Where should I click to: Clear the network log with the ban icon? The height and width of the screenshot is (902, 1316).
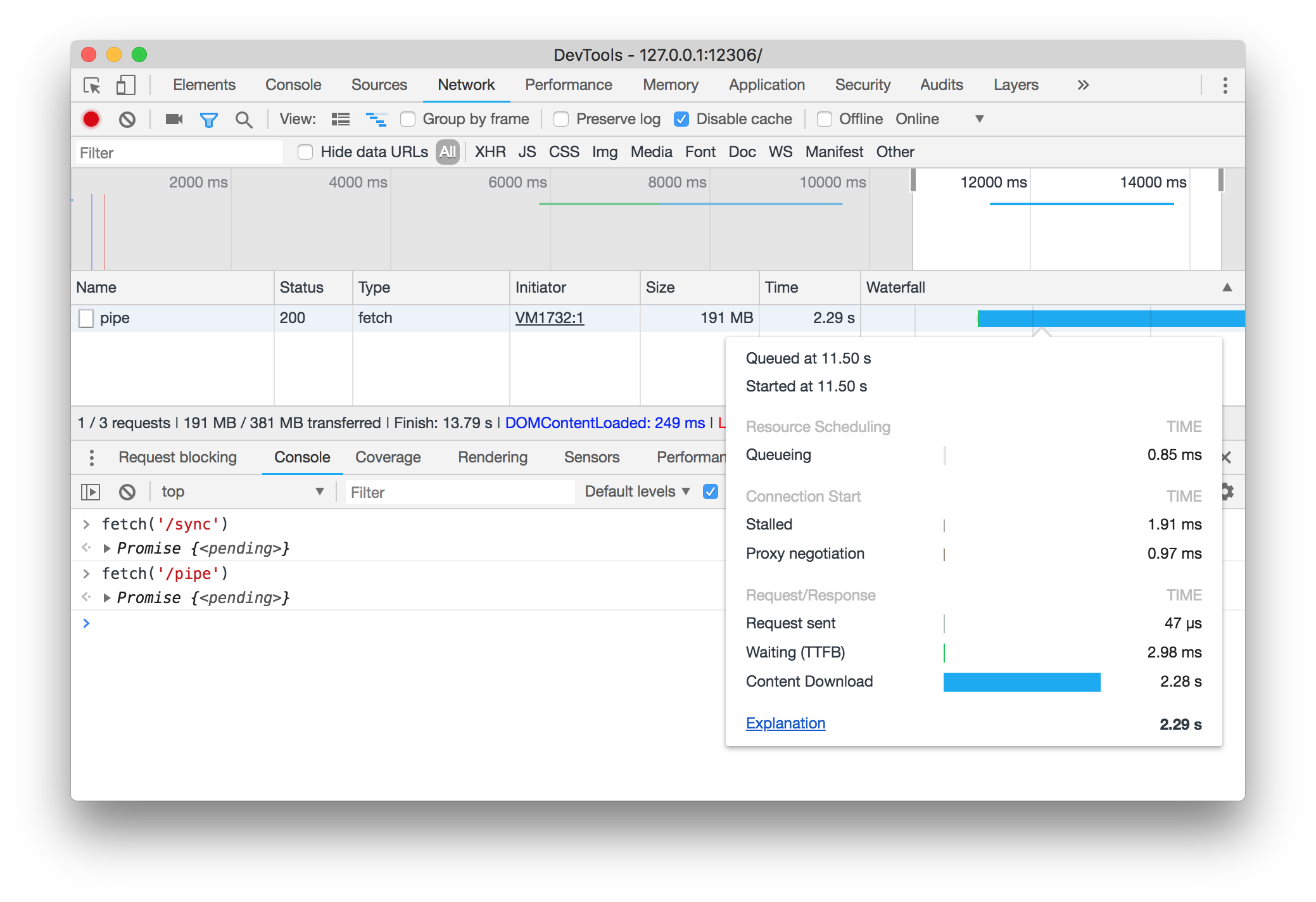pyautogui.click(x=127, y=119)
